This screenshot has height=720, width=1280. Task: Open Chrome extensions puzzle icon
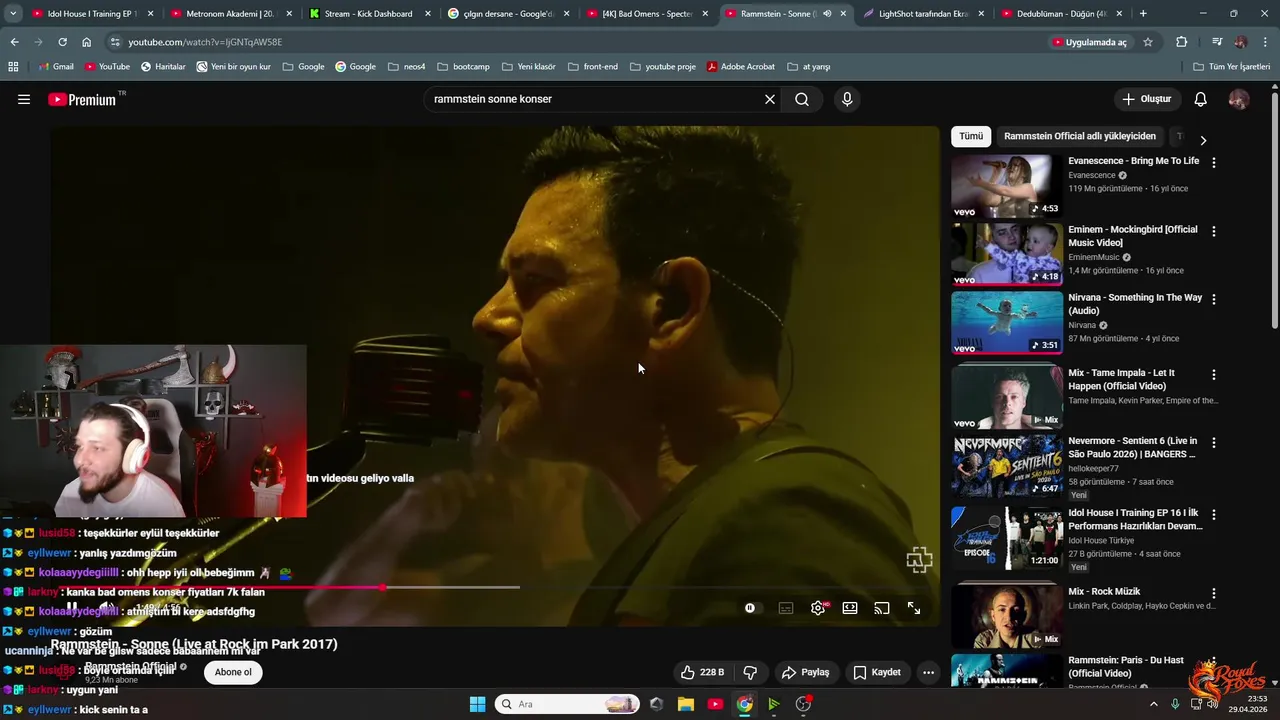click(x=1182, y=42)
